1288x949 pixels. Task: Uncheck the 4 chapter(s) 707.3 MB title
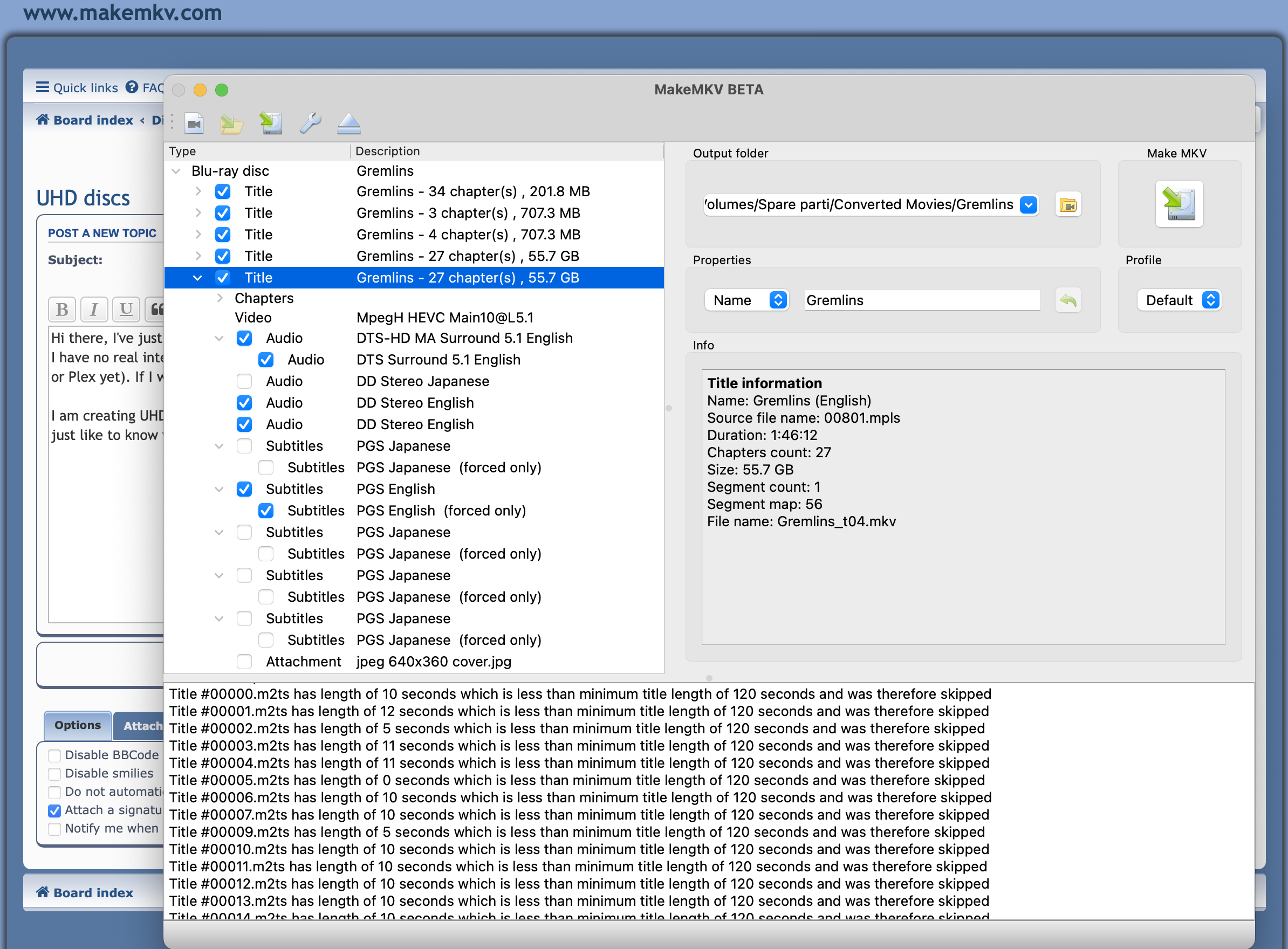223,235
